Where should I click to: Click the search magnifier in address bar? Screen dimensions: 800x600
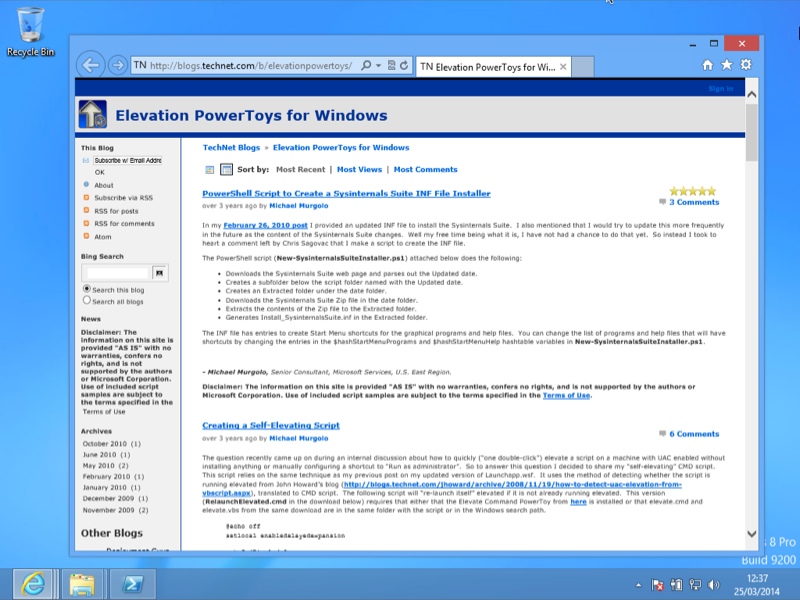(x=366, y=65)
